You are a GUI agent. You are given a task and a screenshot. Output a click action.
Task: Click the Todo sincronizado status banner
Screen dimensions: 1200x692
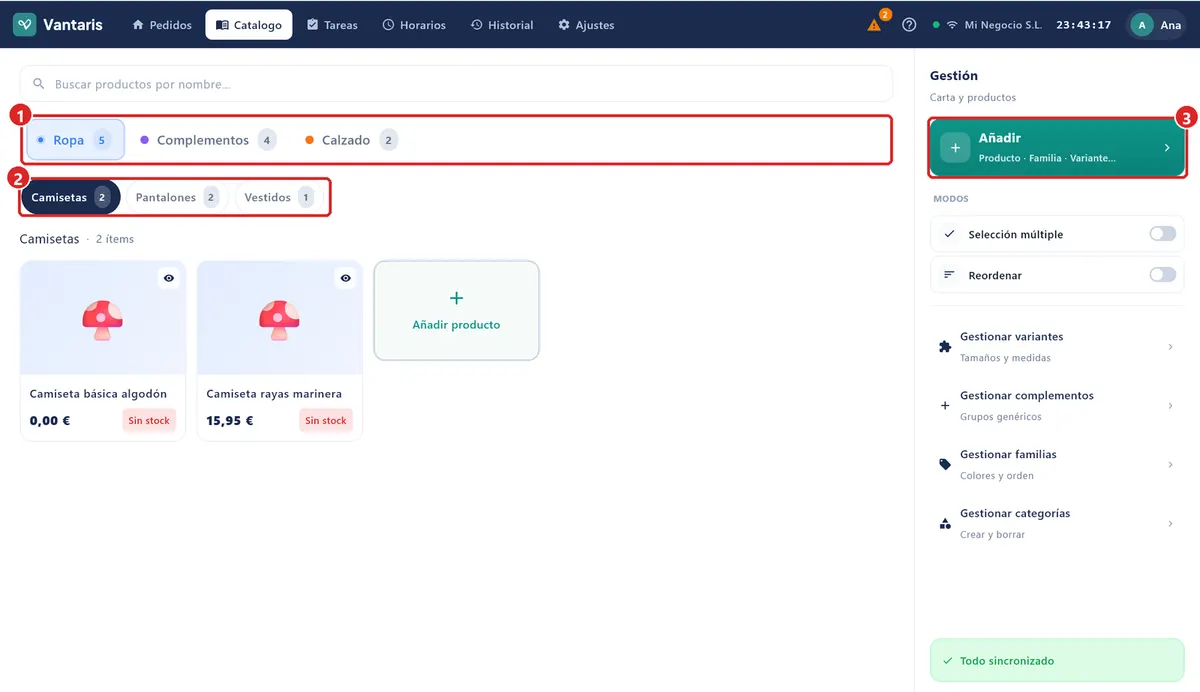click(x=1057, y=661)
